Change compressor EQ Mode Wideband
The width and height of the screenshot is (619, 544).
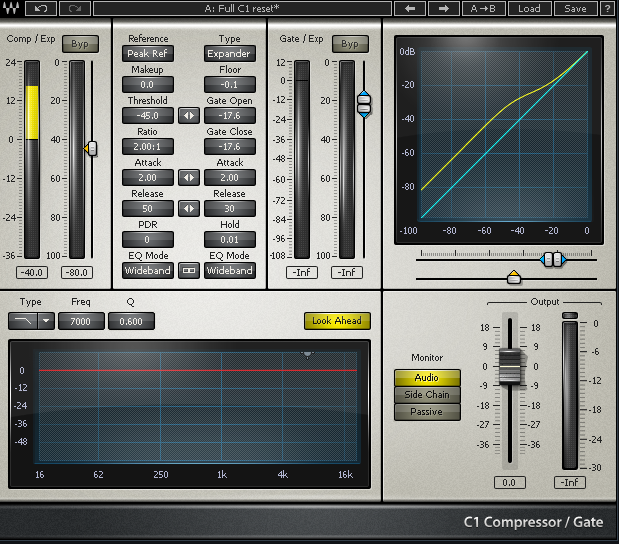(148, 271)
